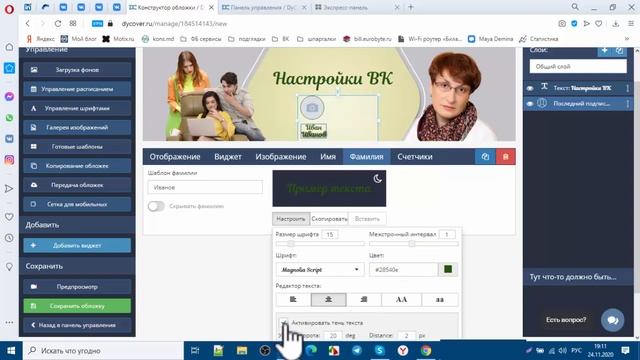Image resolution: width=640 pixels, height=360 pixels.
Task: Set uppercase with the AA button
Action: tap(401, 300)
